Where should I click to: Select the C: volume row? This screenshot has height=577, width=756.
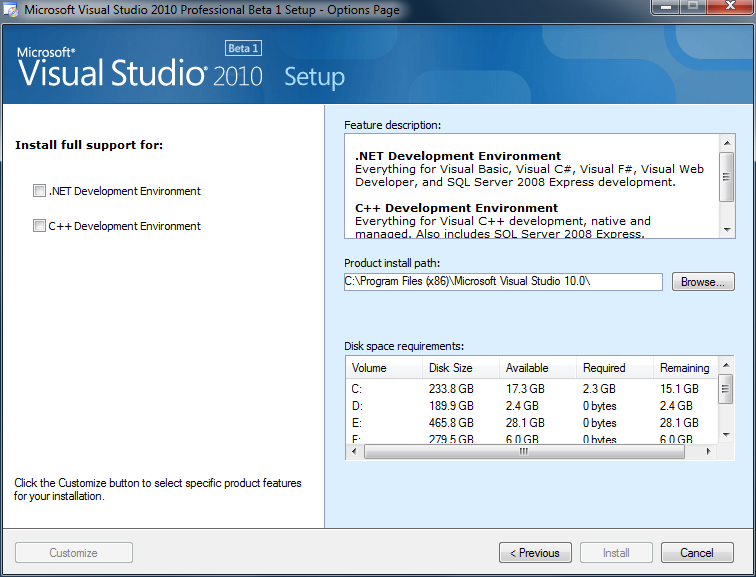(532, 389)
